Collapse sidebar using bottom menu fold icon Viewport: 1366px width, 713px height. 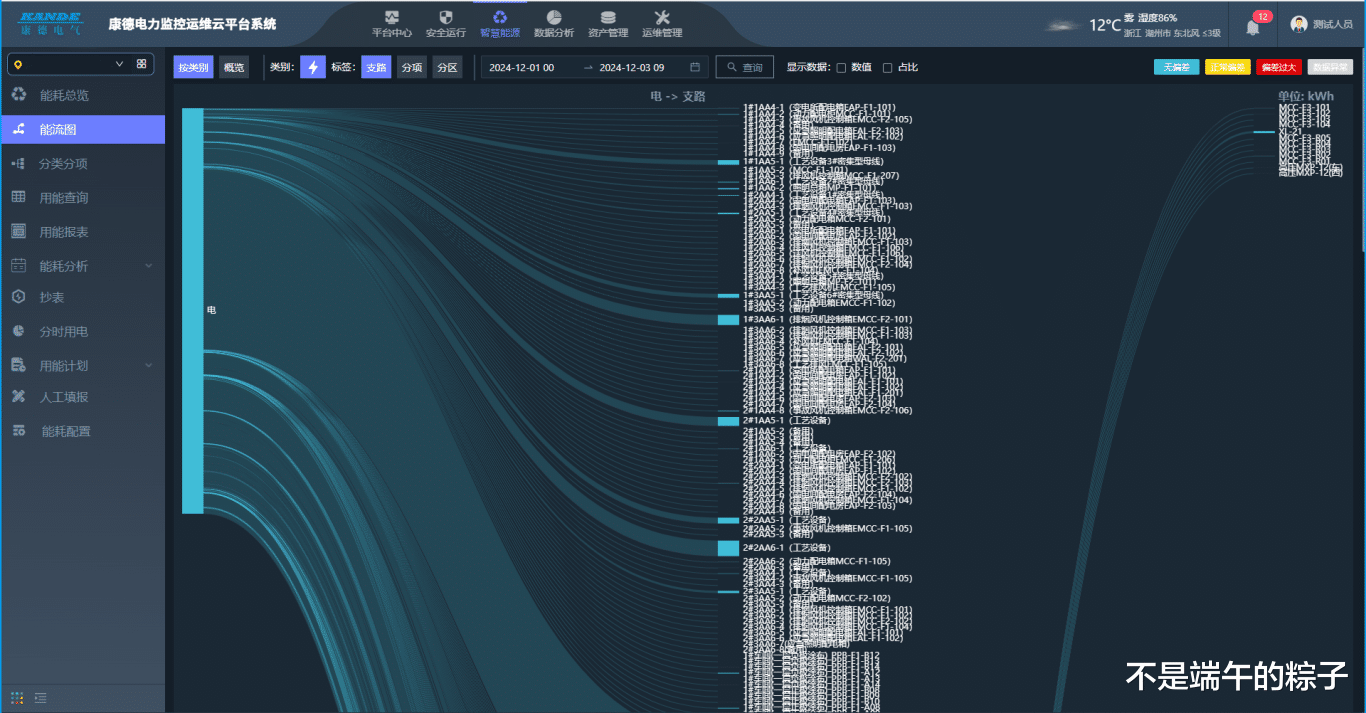[x=41, y=697]
